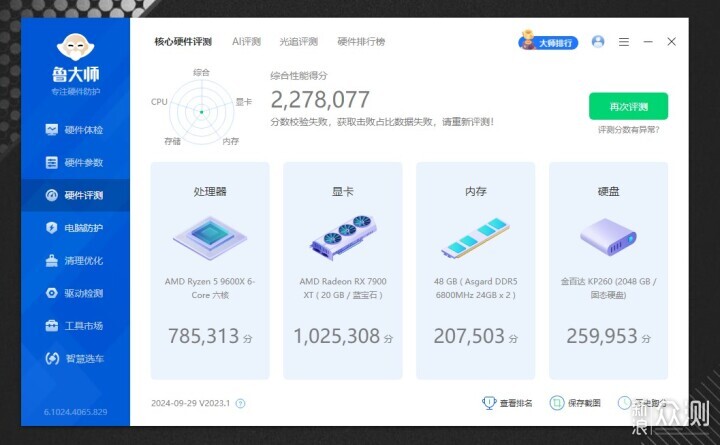
Task: Click the CPU score 785,313
Action: 203,336
